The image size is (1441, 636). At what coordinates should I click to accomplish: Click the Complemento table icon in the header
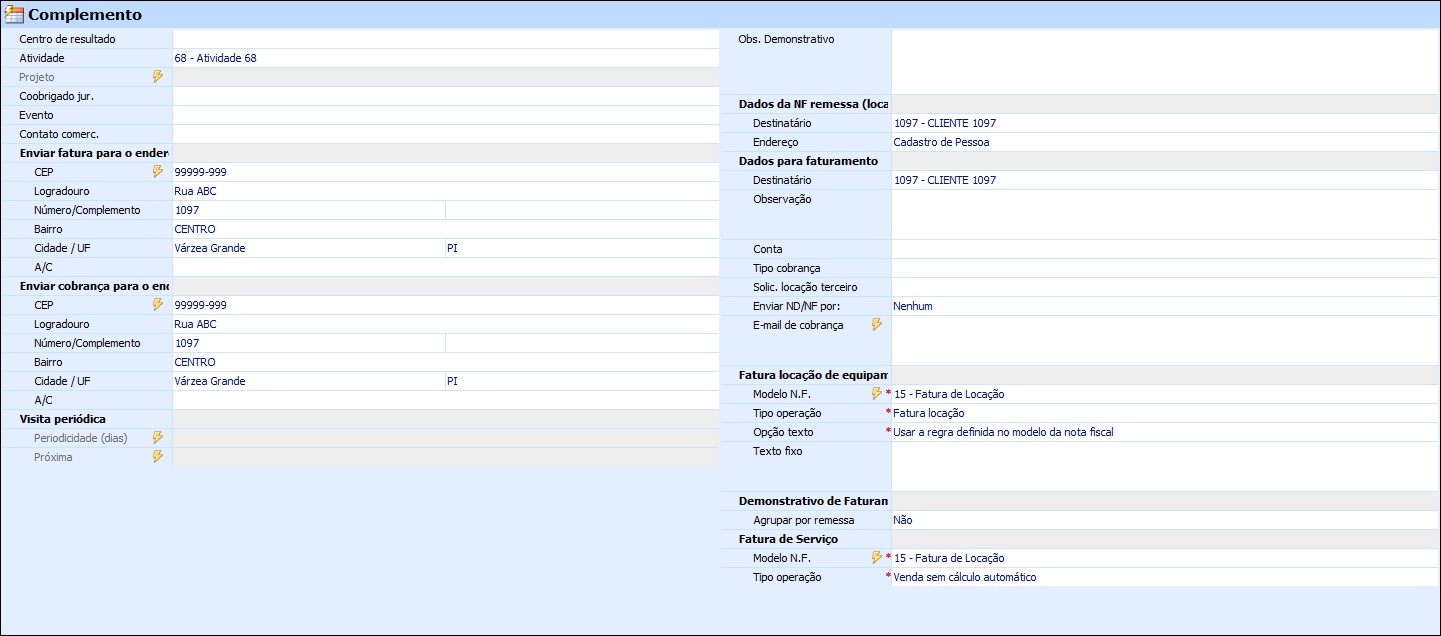(x=15, y=15)
